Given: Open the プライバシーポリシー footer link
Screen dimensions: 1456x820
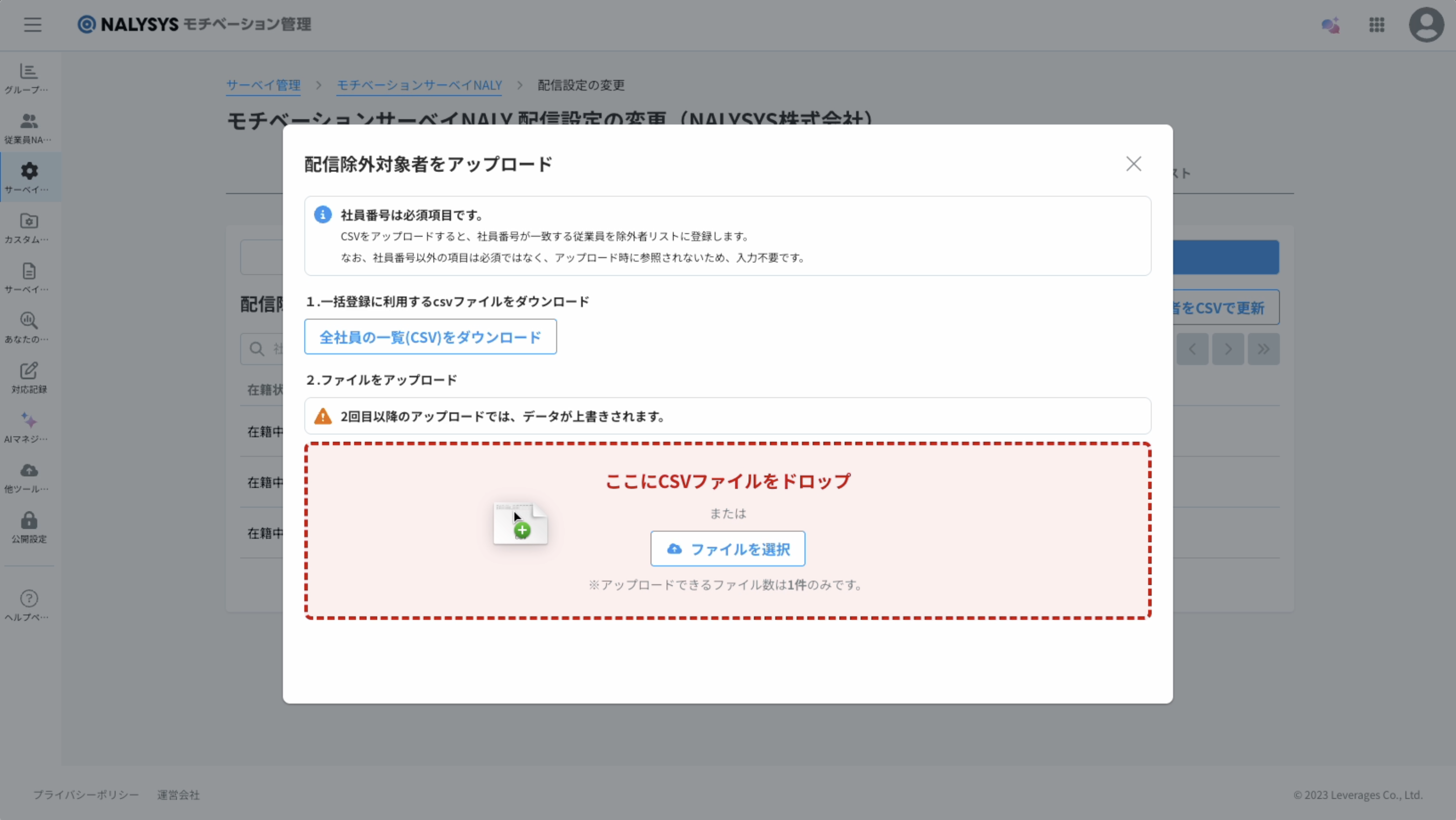Looking at the screenshot, I should click(x=85, y=794).
